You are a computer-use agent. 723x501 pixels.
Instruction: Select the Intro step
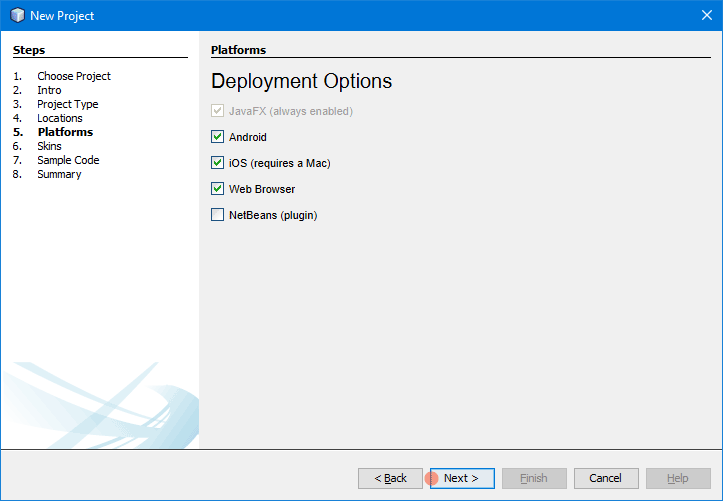pos(49,90)
